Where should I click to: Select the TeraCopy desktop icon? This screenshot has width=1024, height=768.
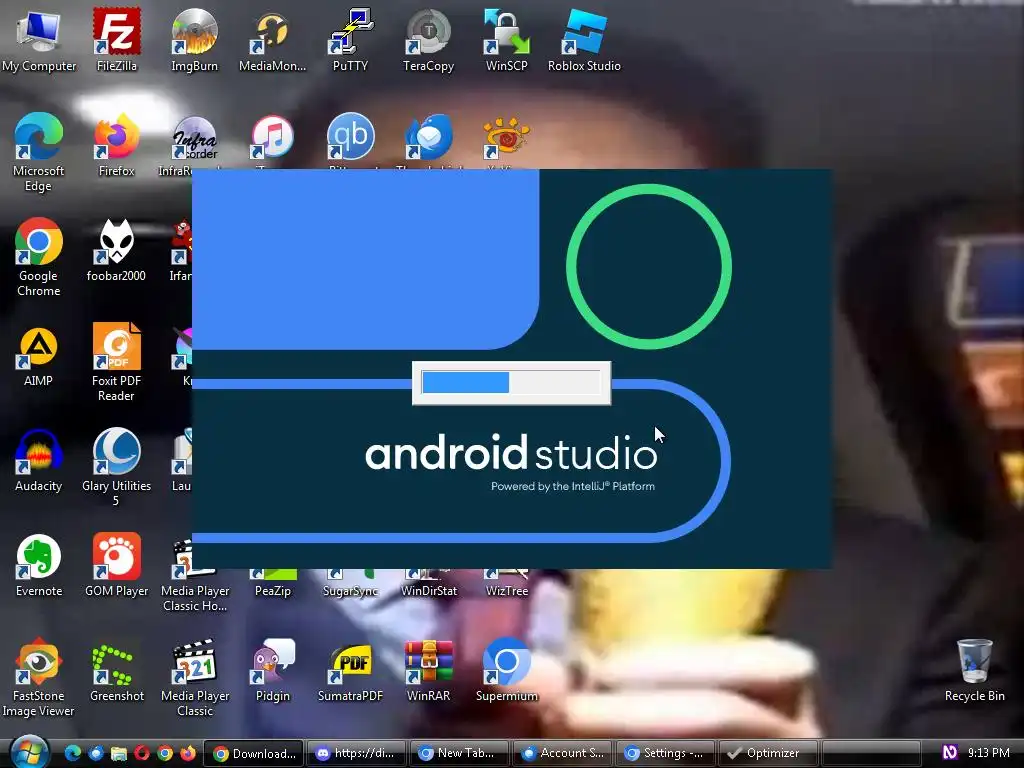(428, 39)
